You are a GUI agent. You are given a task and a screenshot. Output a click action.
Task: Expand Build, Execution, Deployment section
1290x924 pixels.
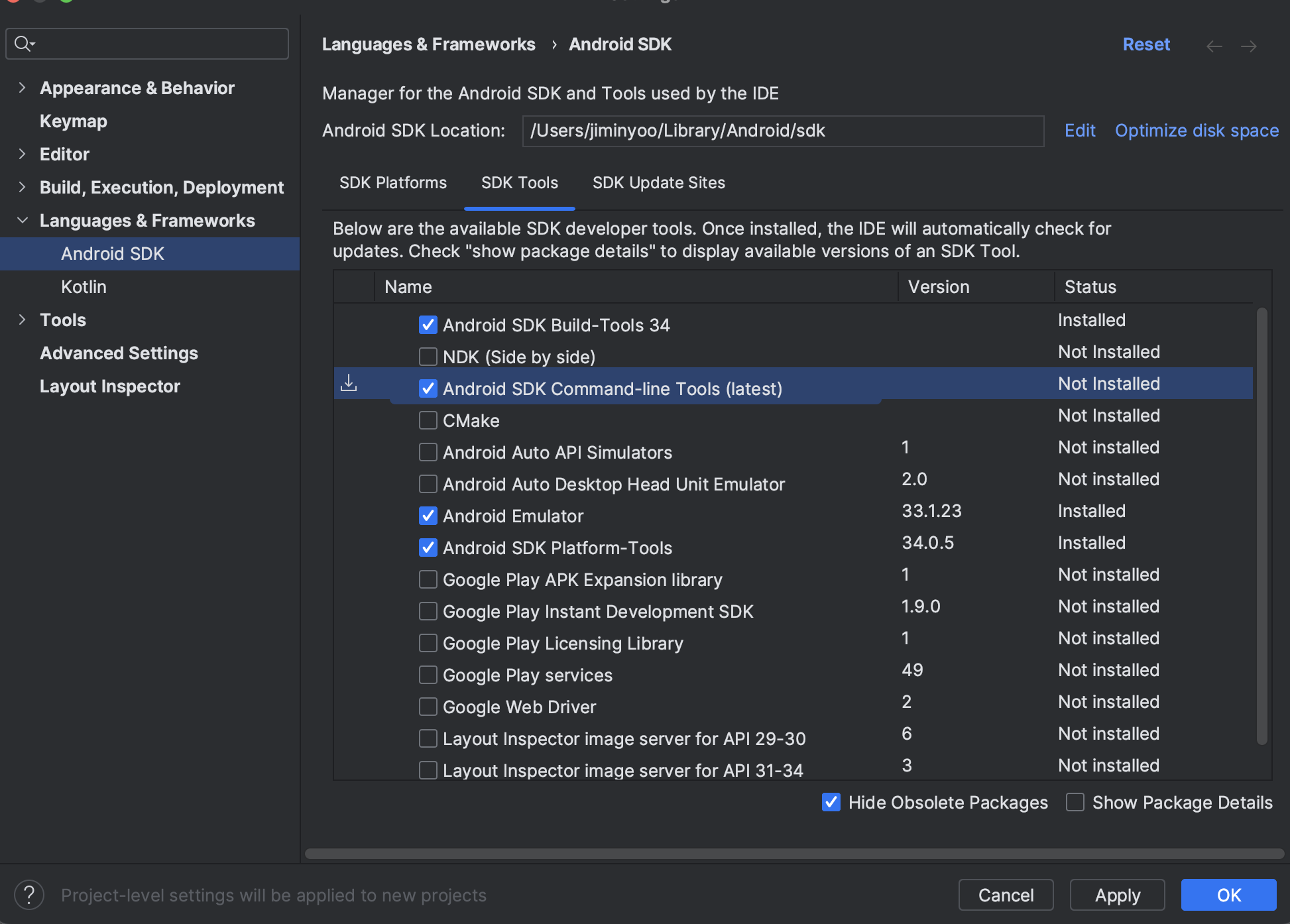click(22, 187)
